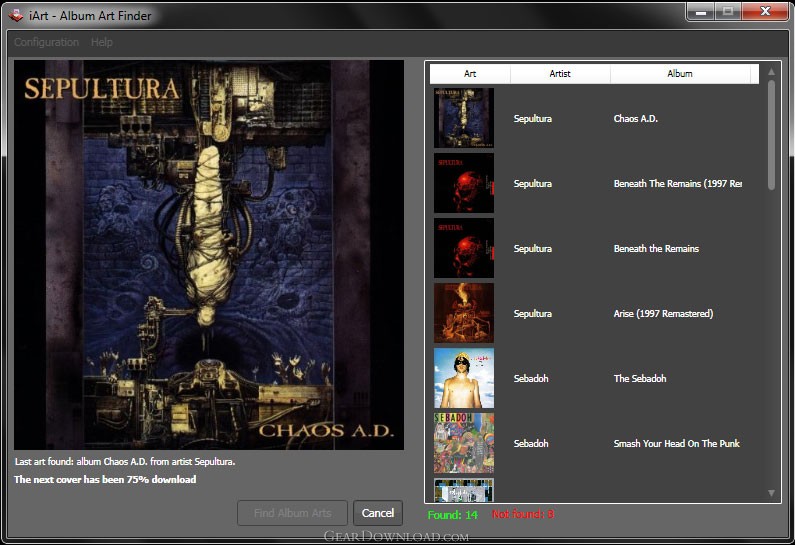Minimize the iArt window
Viewport: 795px width, 545px height.
(x=701, y=11)
